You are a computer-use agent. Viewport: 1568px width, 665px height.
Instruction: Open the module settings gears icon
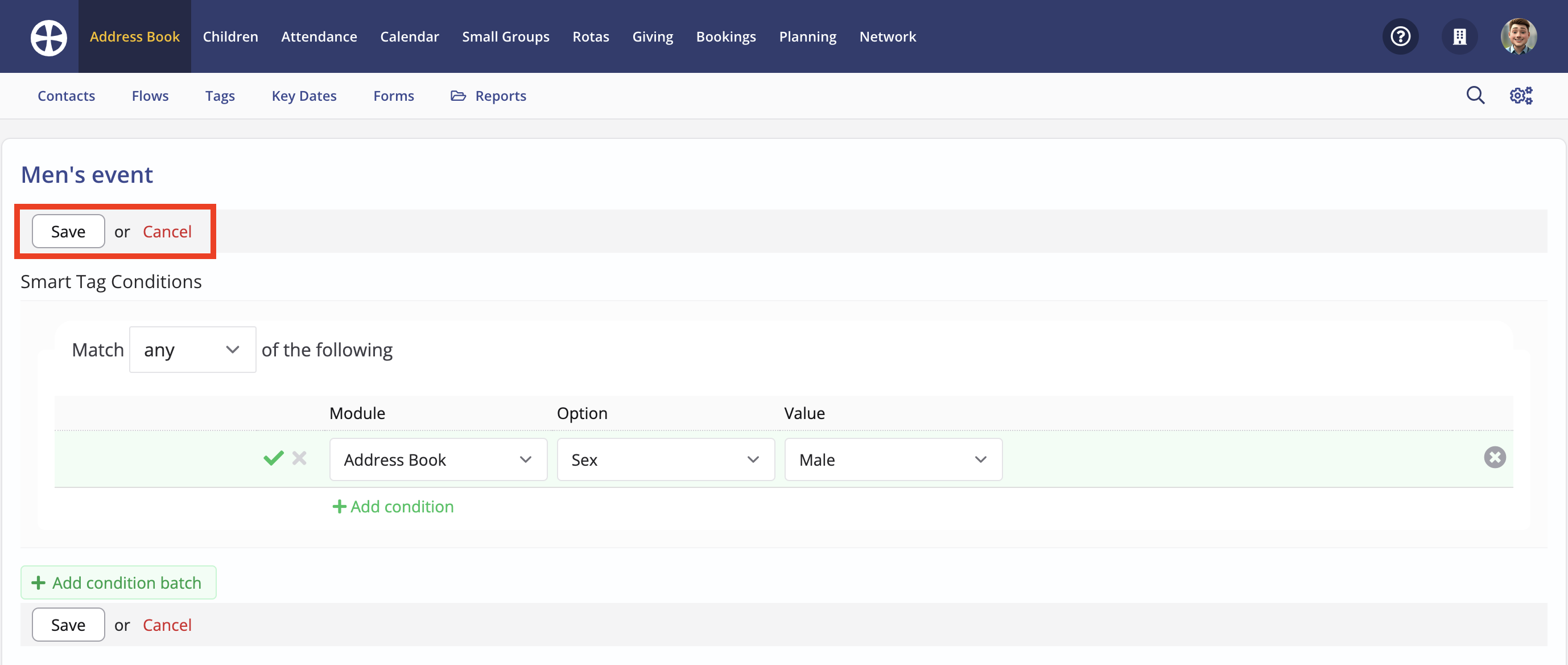click(x=1521, y=95)
